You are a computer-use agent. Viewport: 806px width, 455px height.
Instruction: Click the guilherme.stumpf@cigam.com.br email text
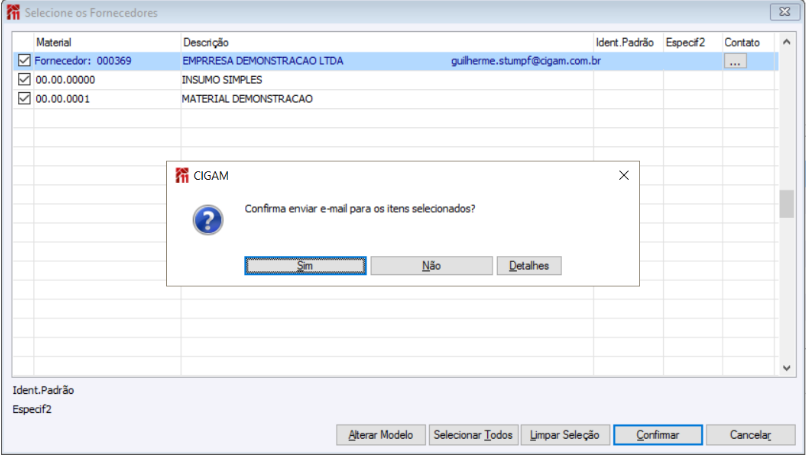[x=526, y=61]
